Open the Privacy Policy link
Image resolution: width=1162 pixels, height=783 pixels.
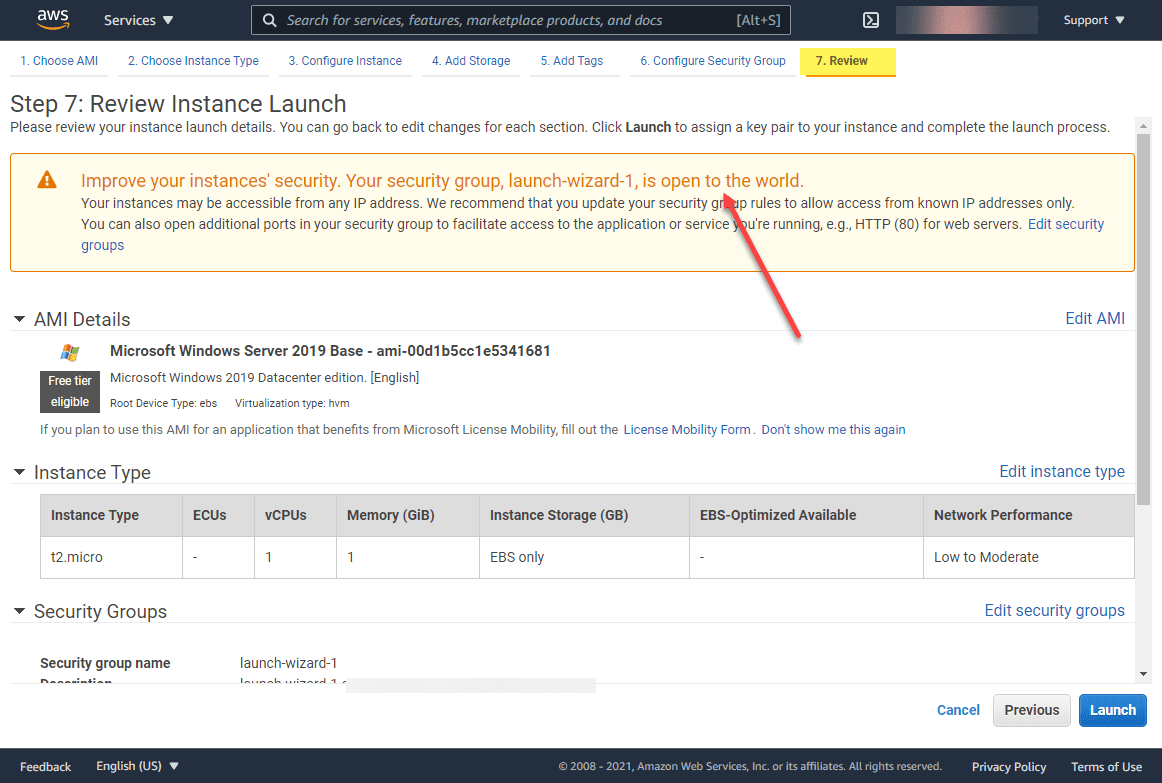[x=1009, y=767]
